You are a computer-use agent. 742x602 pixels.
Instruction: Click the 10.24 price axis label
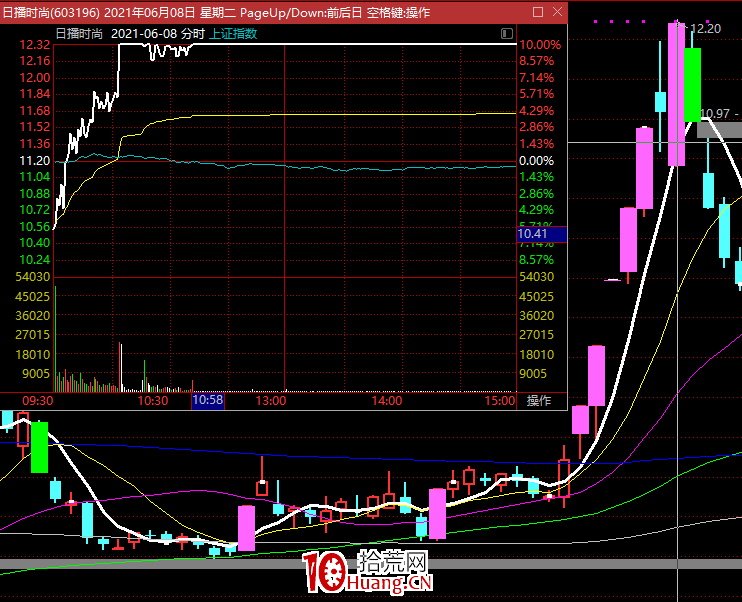[35, 260]
